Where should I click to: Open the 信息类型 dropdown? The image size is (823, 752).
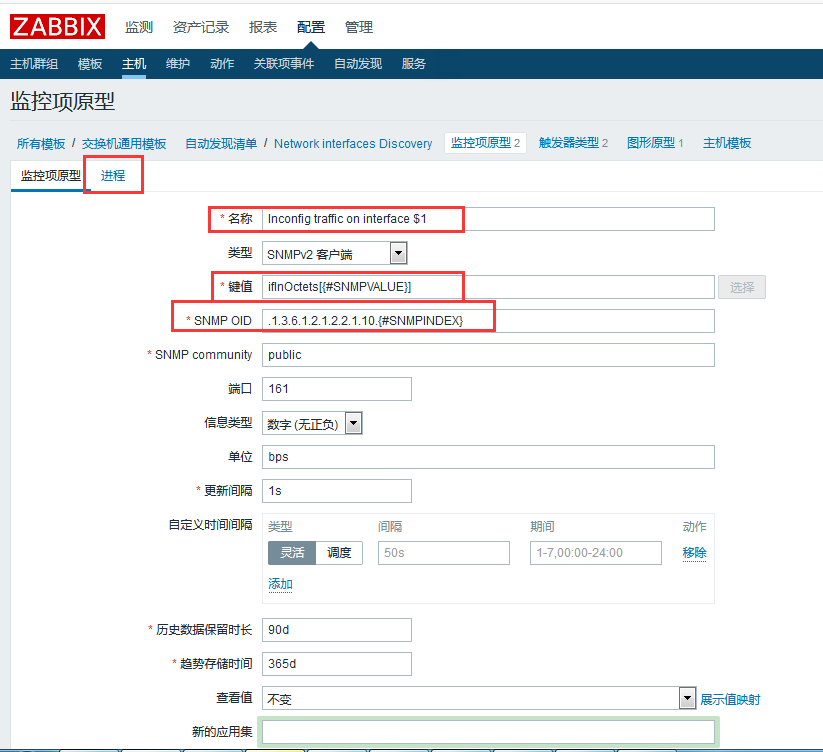point(311,422)
